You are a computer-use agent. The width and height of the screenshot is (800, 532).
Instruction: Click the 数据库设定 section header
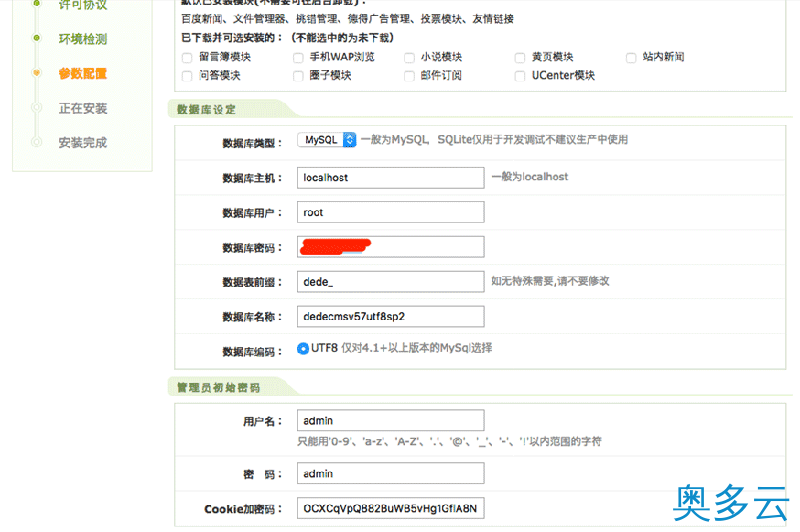tap(206, 110)
